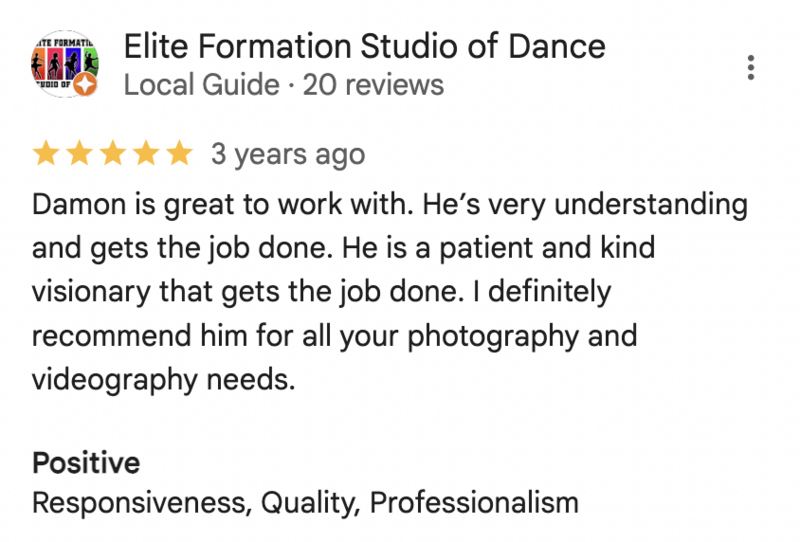Click the word 'visionary' in the review
Viewport: 800px width, 542px height.
click(x=91, y=293)
